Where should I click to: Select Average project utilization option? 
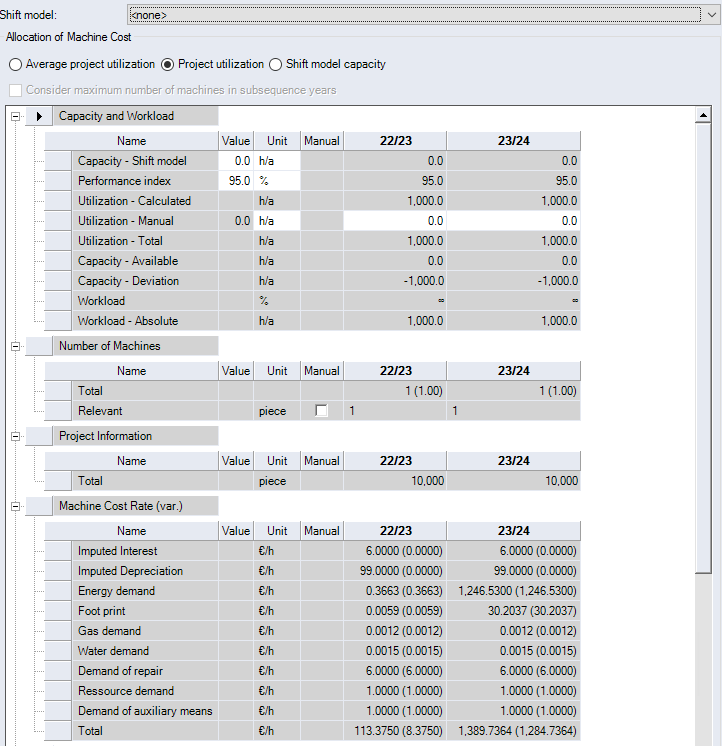[82, 64]
